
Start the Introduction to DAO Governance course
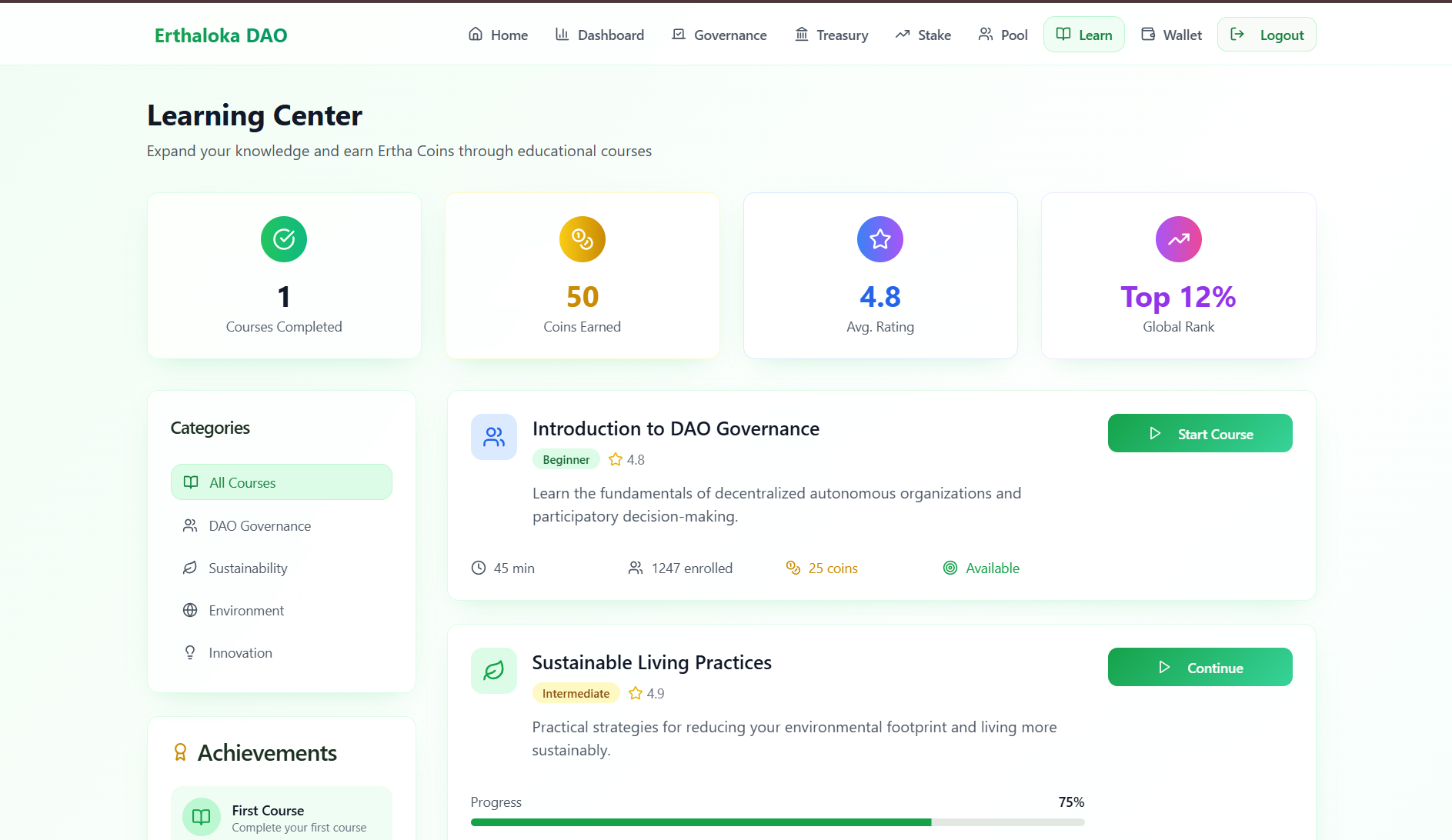click(x=1200, y=434)
